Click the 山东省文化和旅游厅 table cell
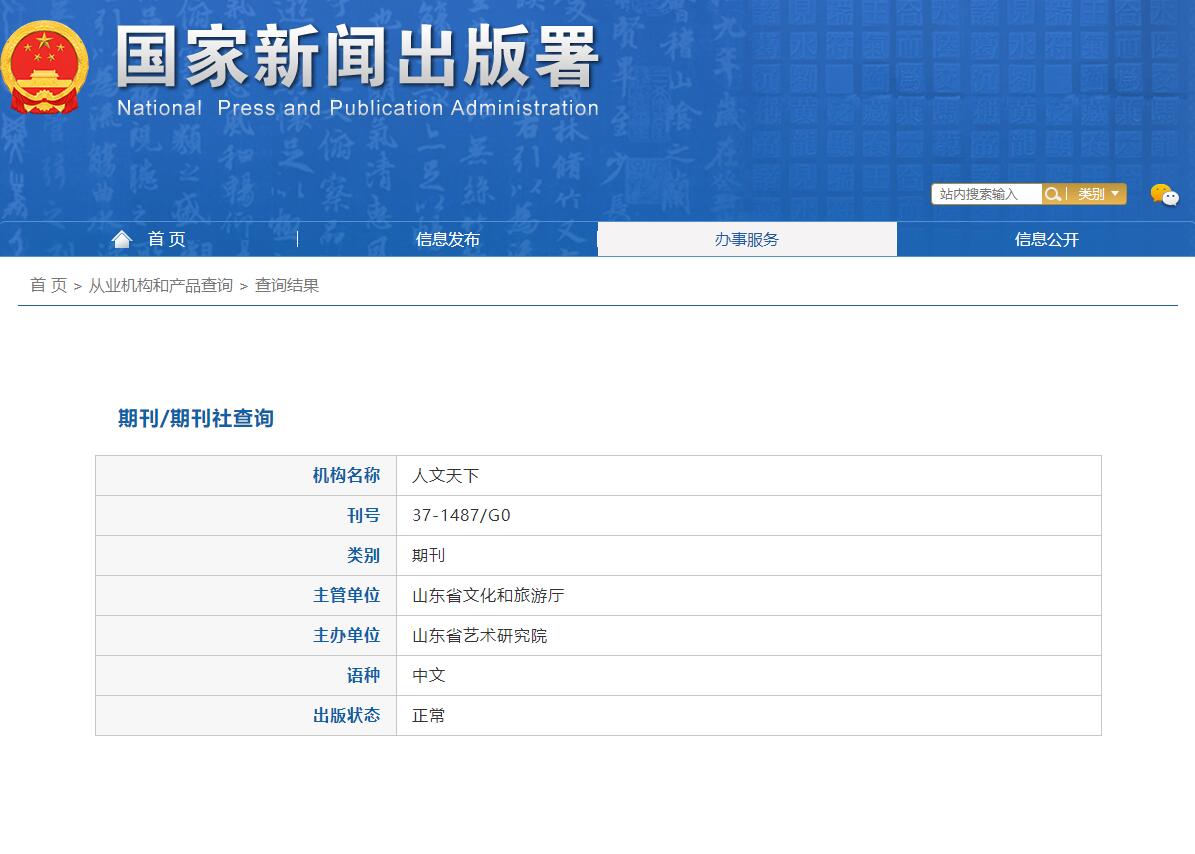Screen dimensions: 1195x854 point(488,596)
